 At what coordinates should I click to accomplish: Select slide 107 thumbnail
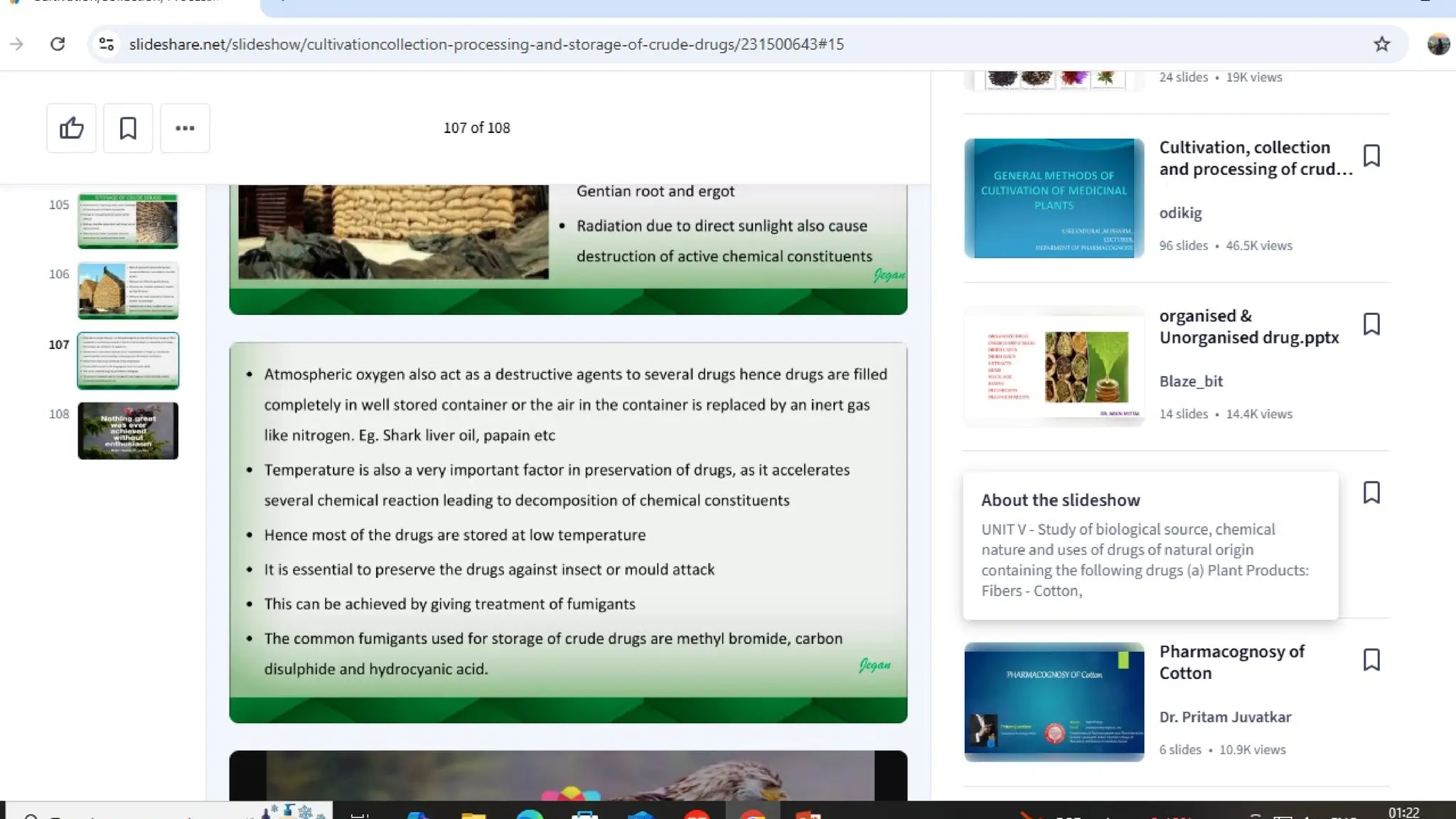128,360
